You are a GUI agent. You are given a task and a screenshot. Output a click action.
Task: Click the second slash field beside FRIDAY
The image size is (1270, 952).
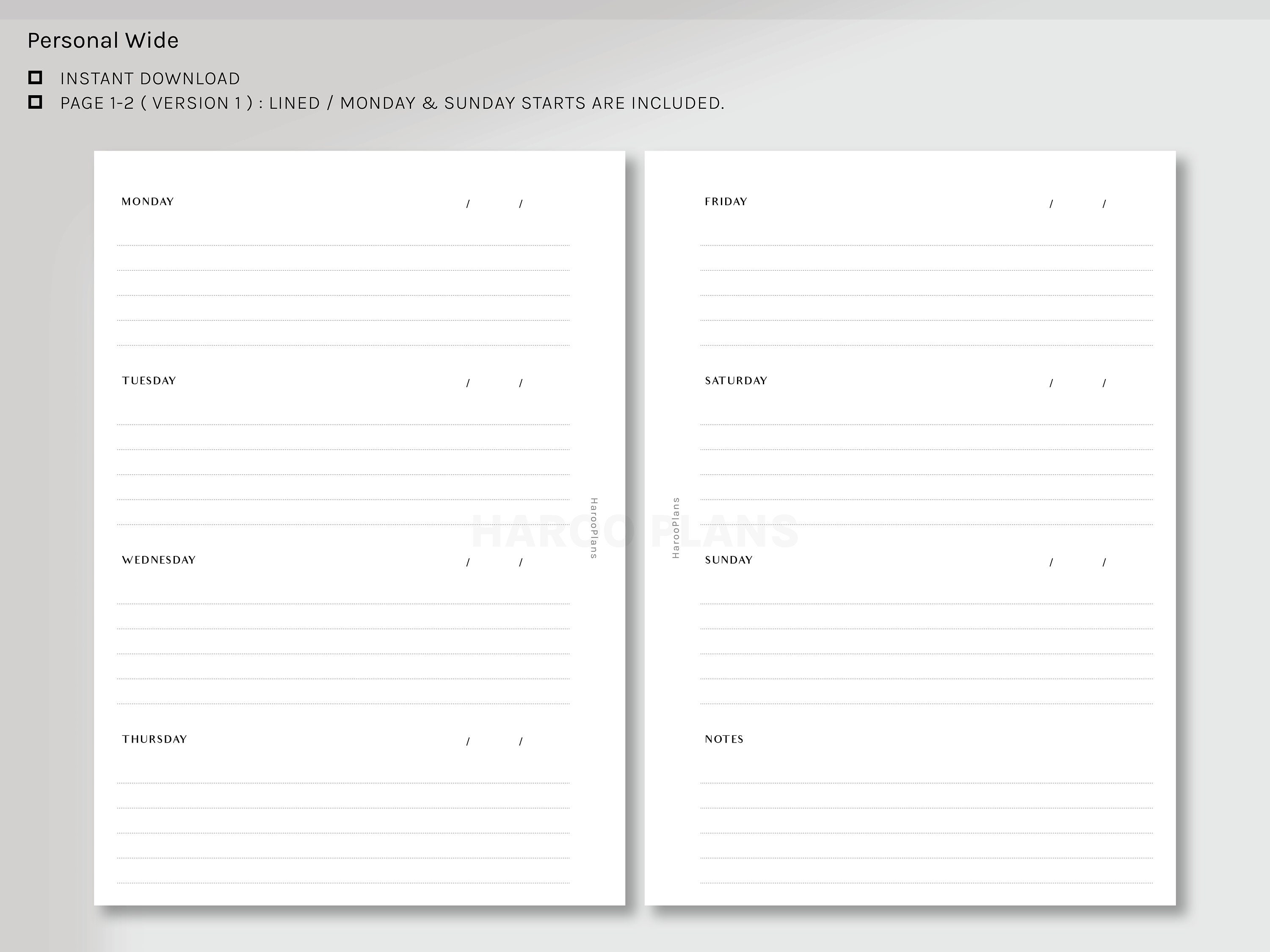1104,203
